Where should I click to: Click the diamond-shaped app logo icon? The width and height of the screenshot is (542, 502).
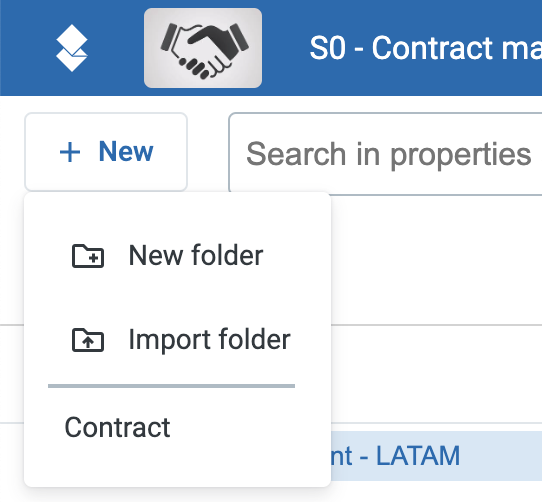pyautogui.click(x=72, y=48)
